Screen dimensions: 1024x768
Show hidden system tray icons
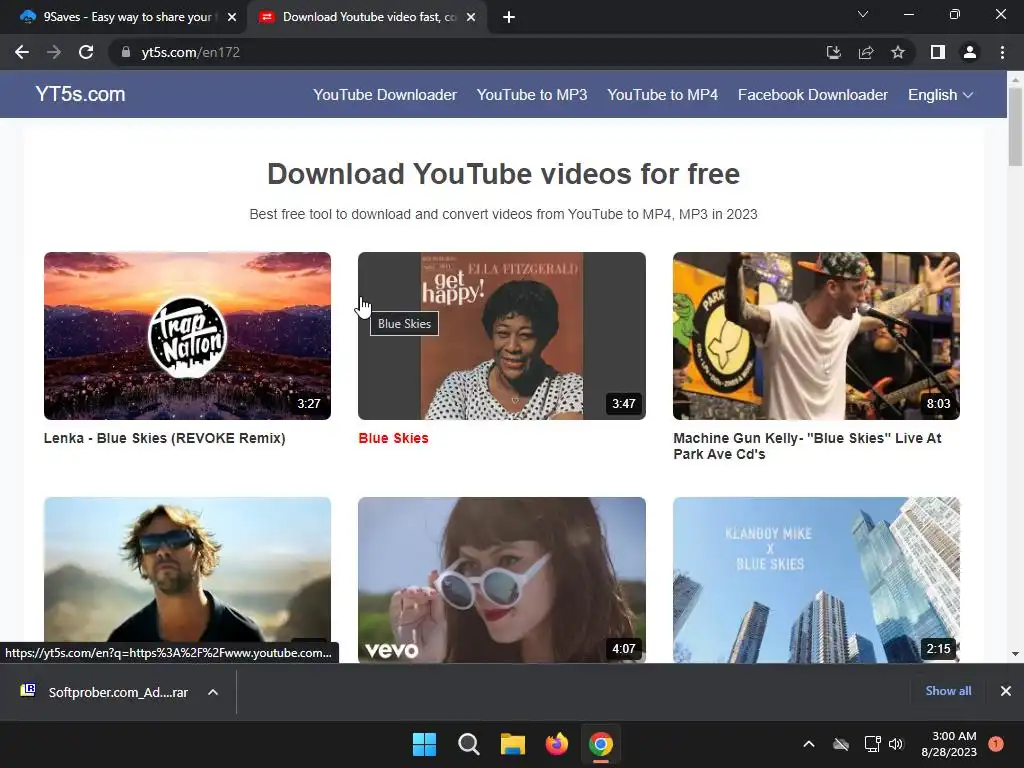click(x=808, y=744)
